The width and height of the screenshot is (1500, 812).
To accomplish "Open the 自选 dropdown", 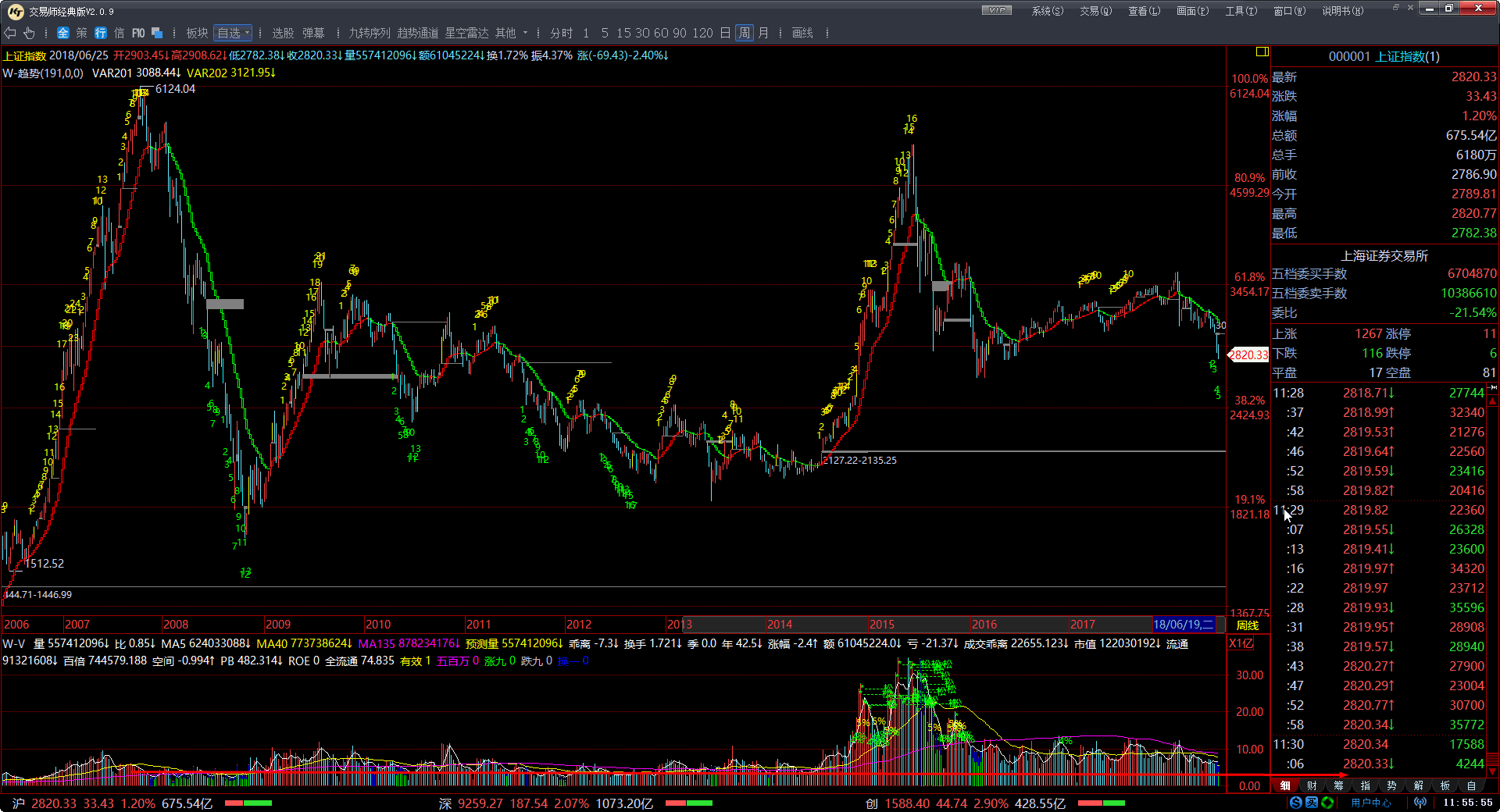I will pos(233,33).
